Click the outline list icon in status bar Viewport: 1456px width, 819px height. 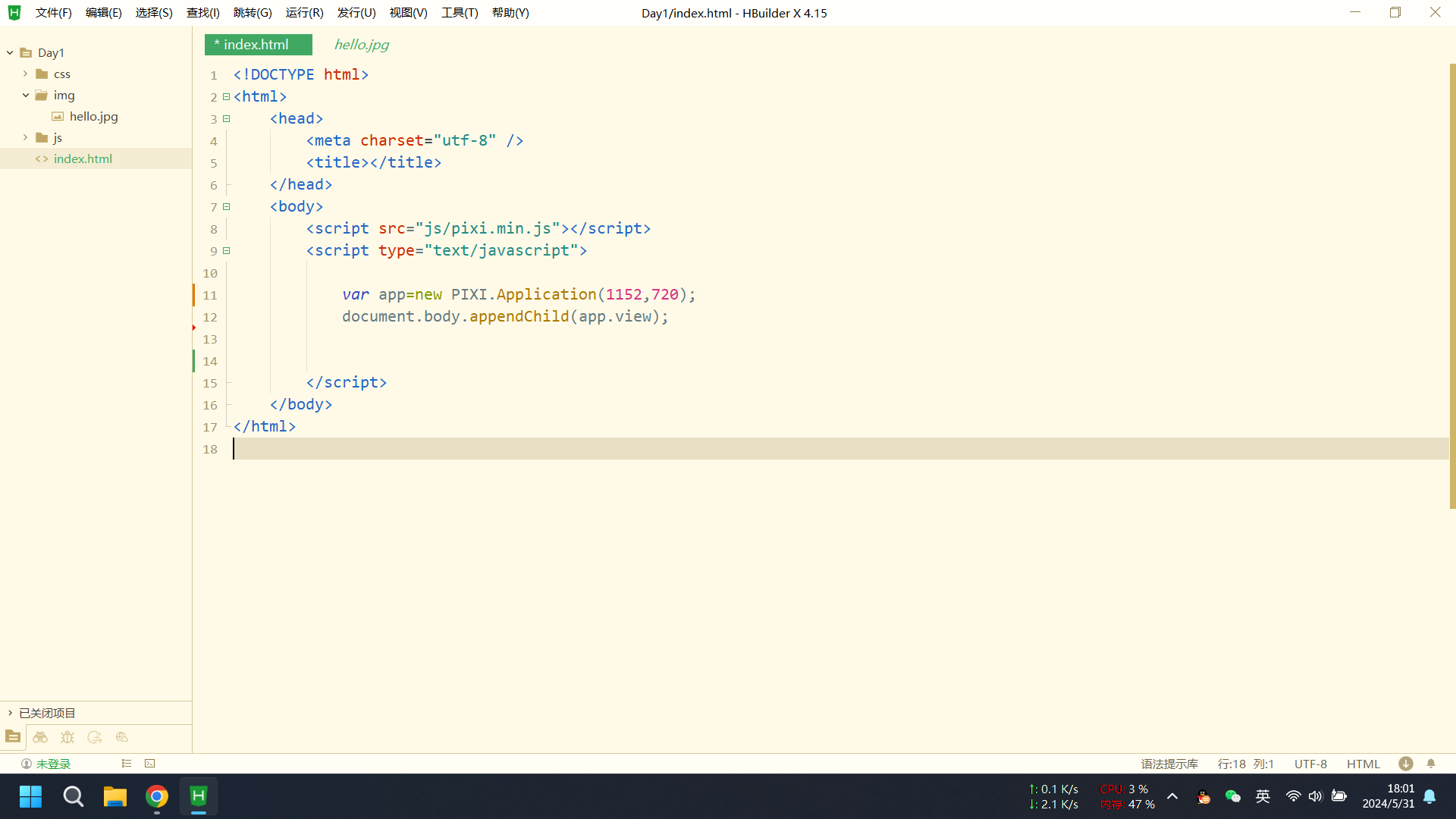(x=127, y=764)
